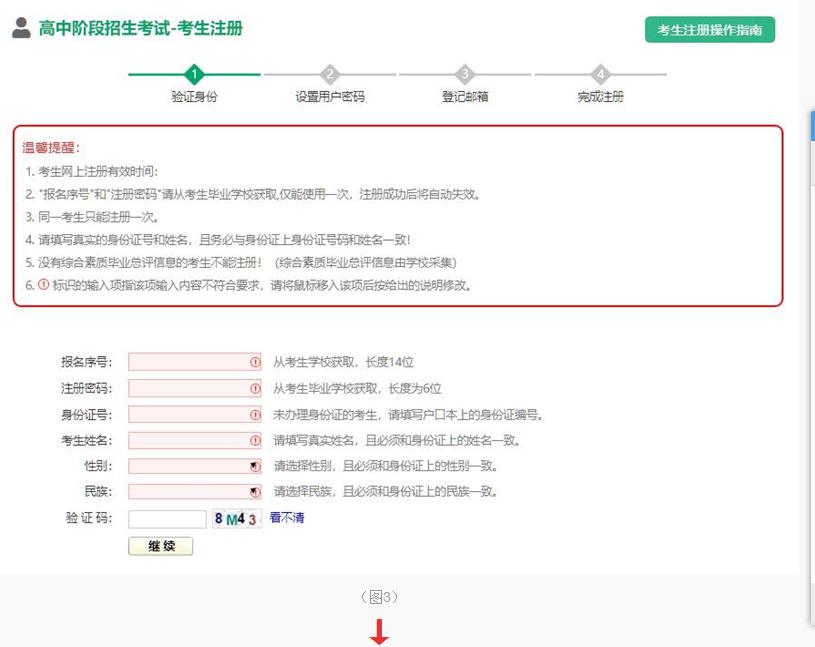Click the step 3 circle for 登记邮箱
815x647 pixels.
(x=465, y=73)
